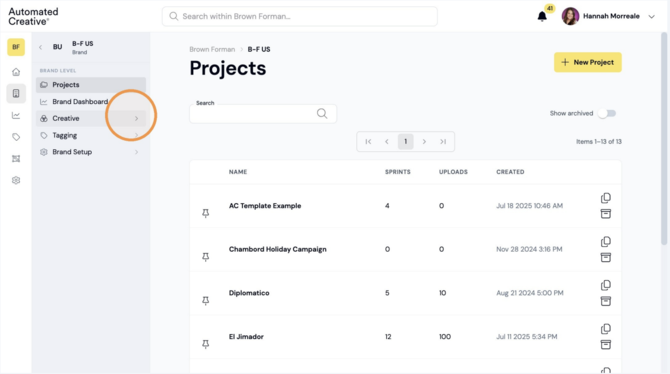Select Creative in the sidebar
The image size is (670, 374).
(x=91, y=118)
